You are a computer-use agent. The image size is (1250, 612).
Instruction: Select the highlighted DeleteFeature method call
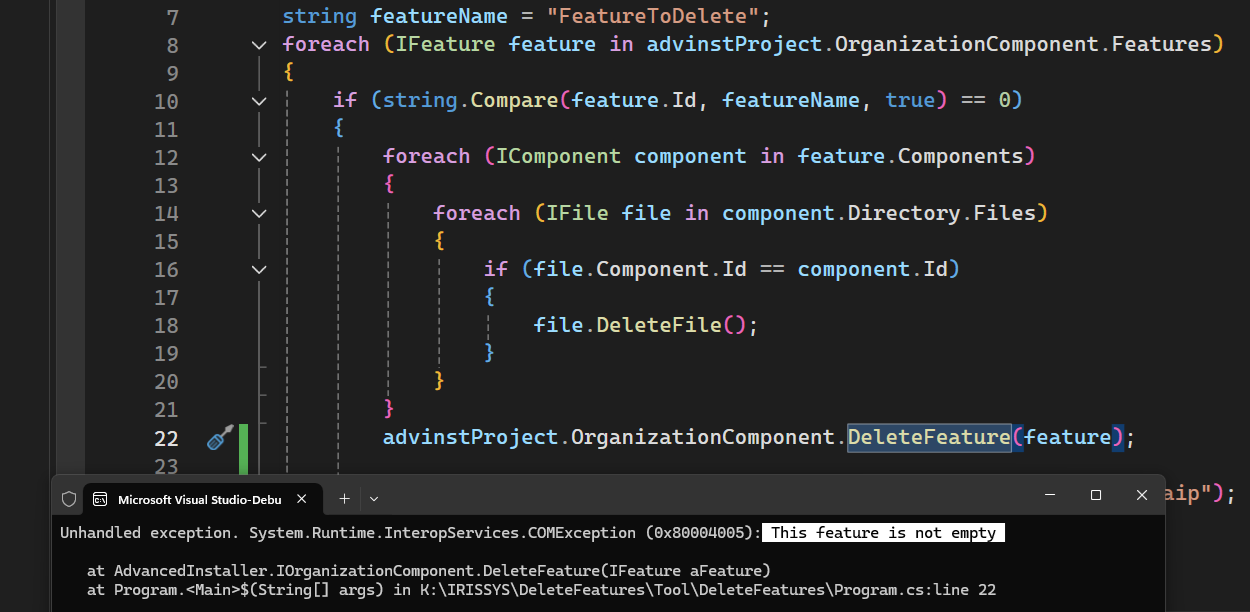[x=928, y=437]
